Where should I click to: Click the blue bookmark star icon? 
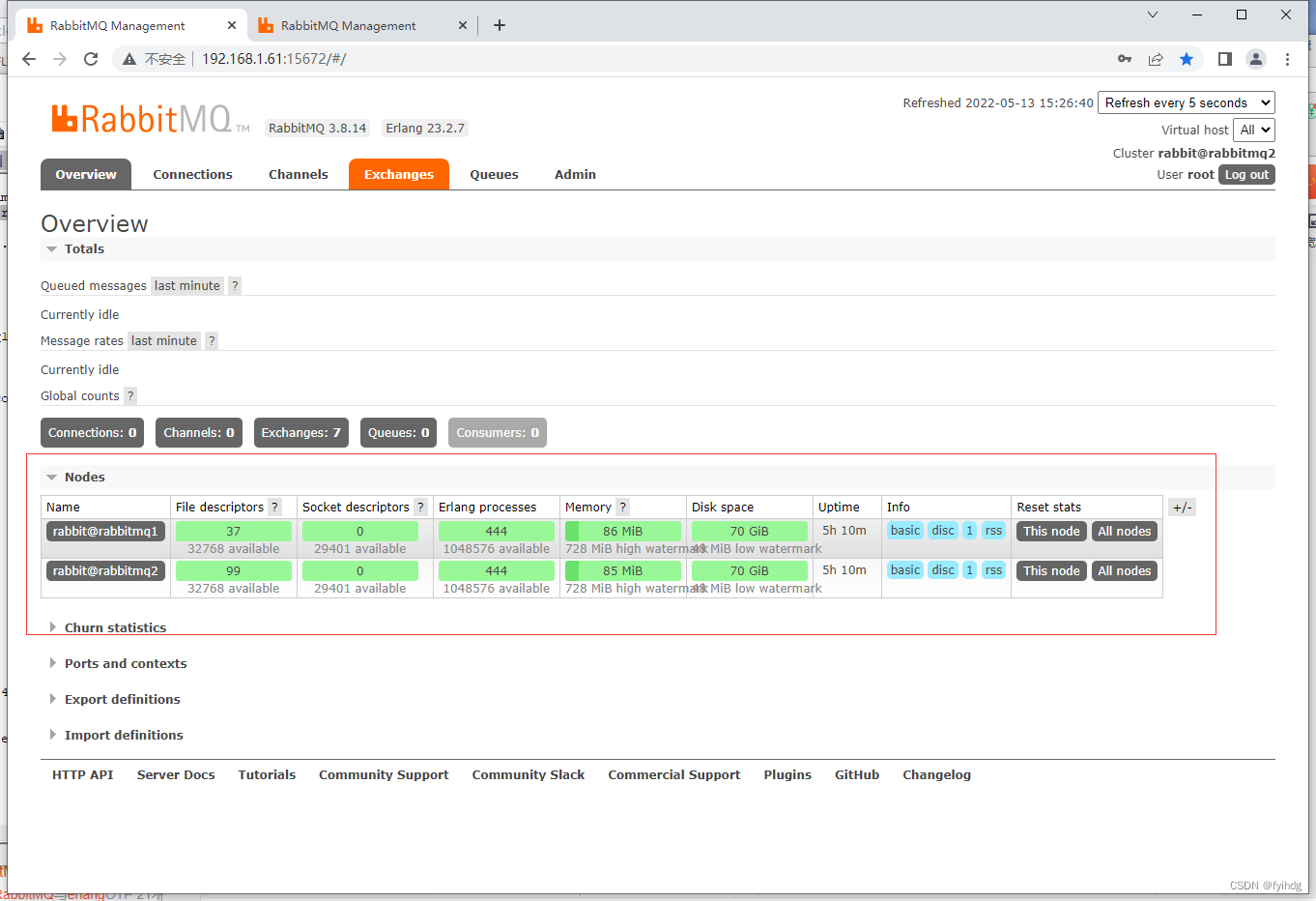[1187, 59]
